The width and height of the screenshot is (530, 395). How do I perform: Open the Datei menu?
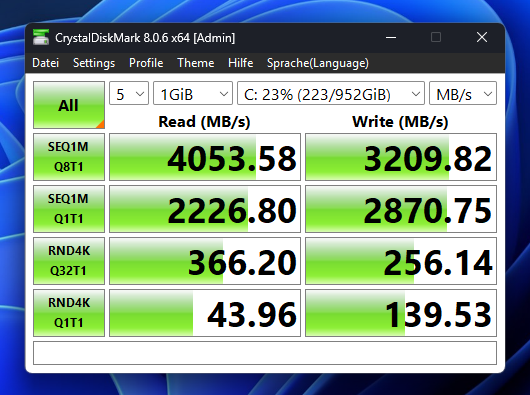pyautogui.click(x=46, y=63)
